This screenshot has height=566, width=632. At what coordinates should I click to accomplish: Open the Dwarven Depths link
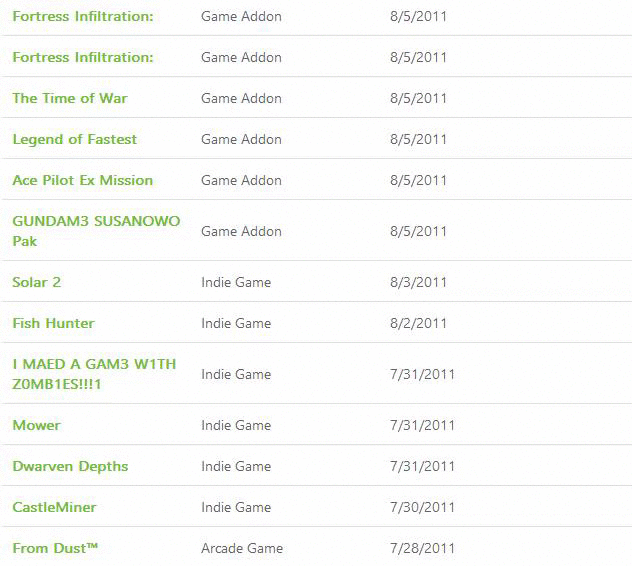point(70,466)
